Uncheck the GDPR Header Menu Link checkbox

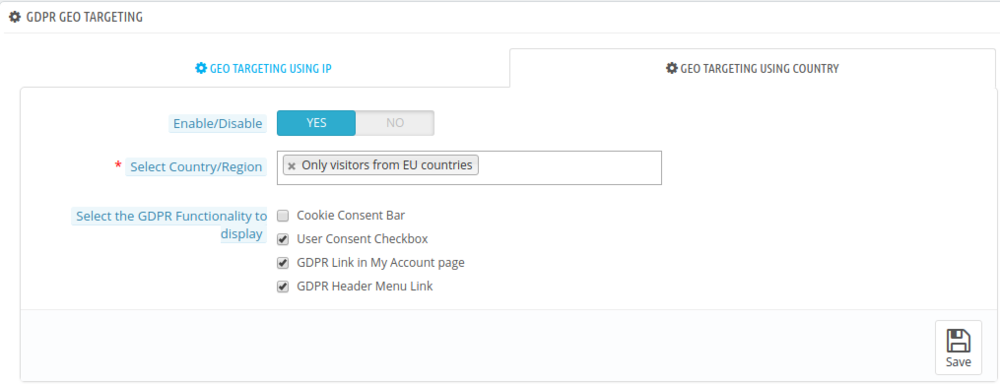click(x=283, y=287)
